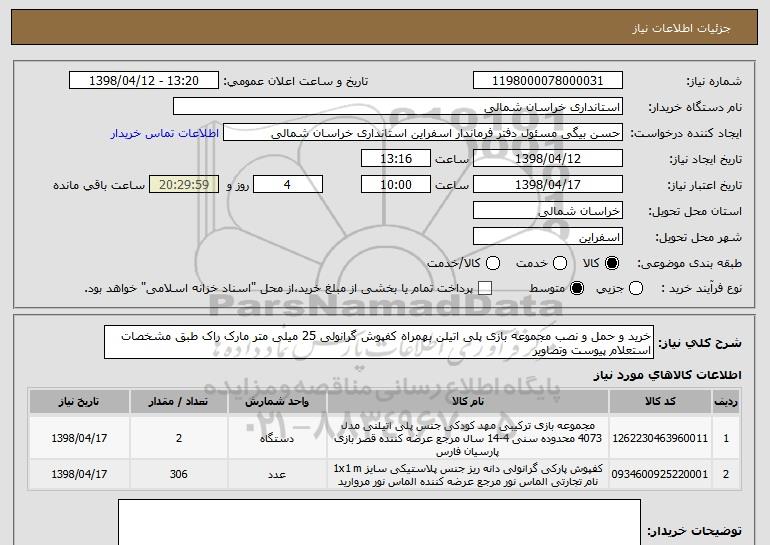Click the request creator name field
This screenshot has width=770, height=545.
[423, 133]
